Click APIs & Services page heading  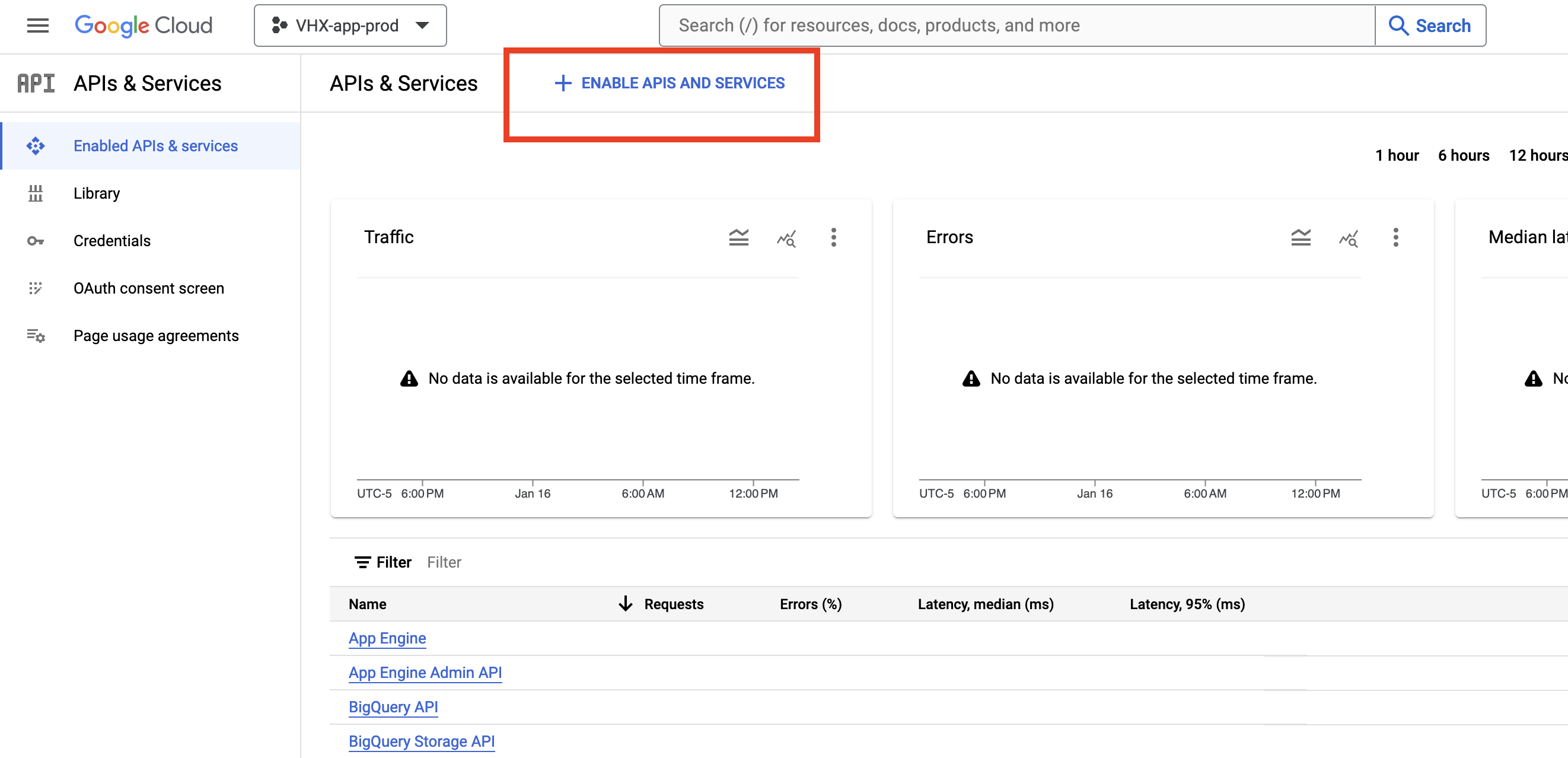pos(404,84)
